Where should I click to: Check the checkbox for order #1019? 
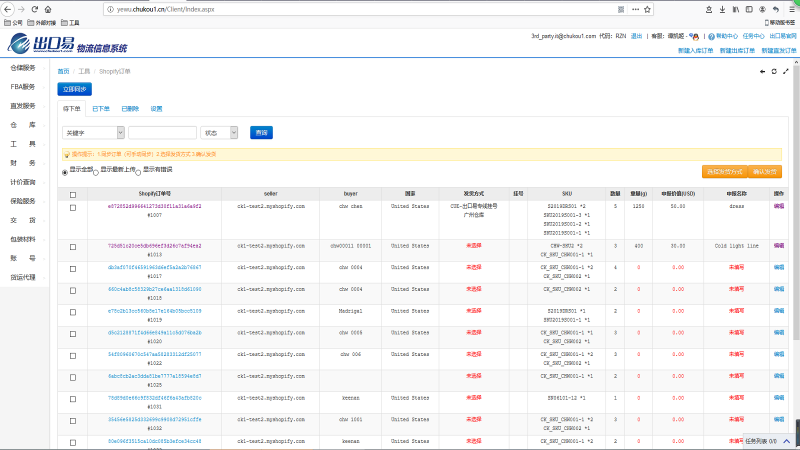tap(73, 312)
